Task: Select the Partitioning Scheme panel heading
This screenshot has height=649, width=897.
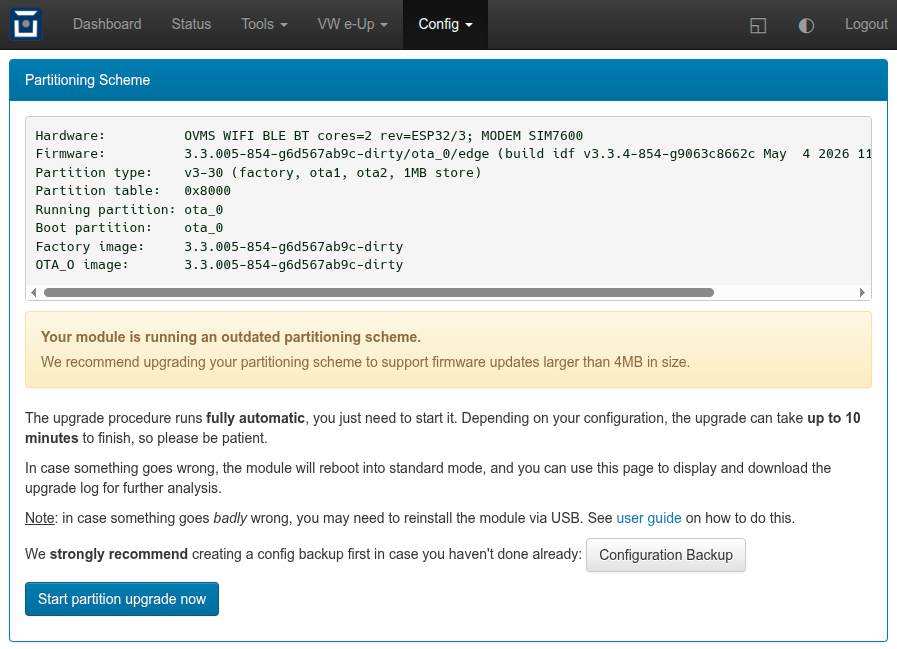Action: (x=88, y=80)
